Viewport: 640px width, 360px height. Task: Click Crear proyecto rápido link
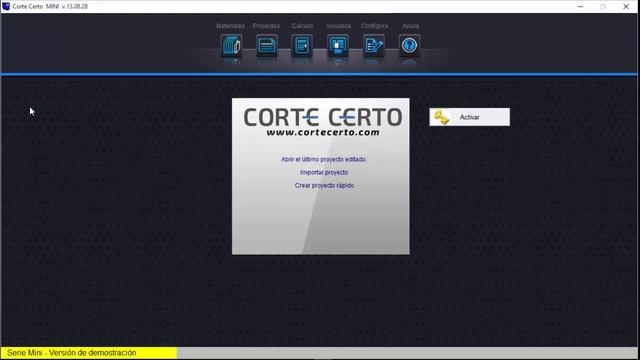pos(324,185)
